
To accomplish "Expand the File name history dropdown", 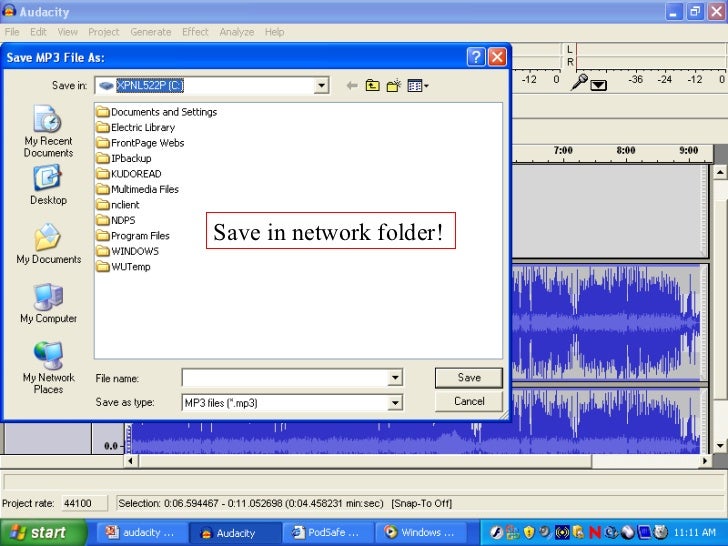I will pos(395,378).
